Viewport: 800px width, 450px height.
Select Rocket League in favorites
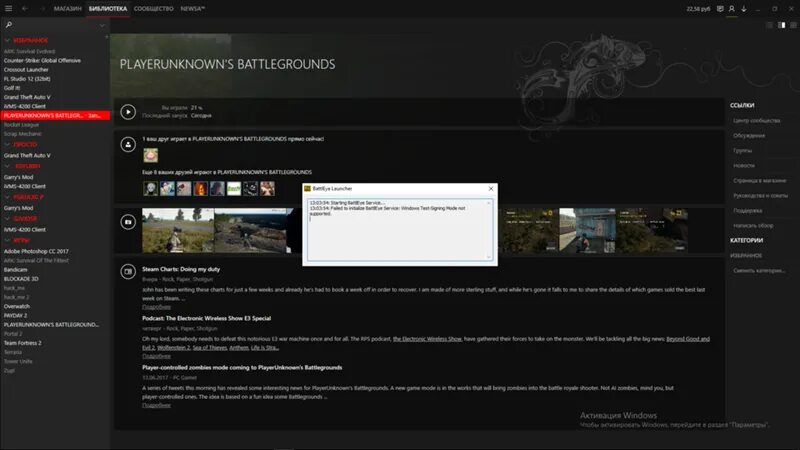21,124
